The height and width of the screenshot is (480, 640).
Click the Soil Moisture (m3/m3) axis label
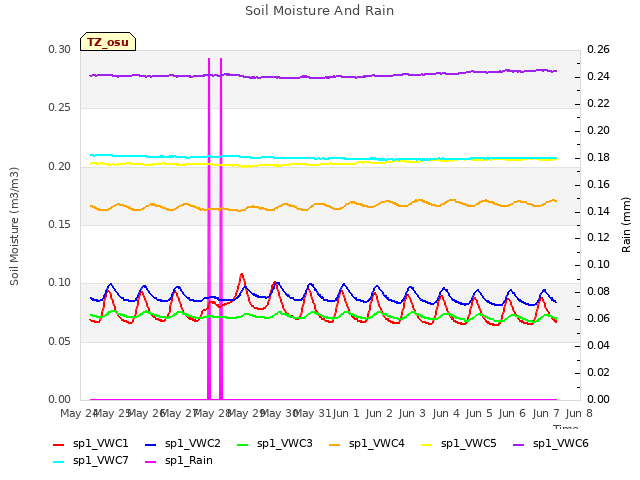14,226
